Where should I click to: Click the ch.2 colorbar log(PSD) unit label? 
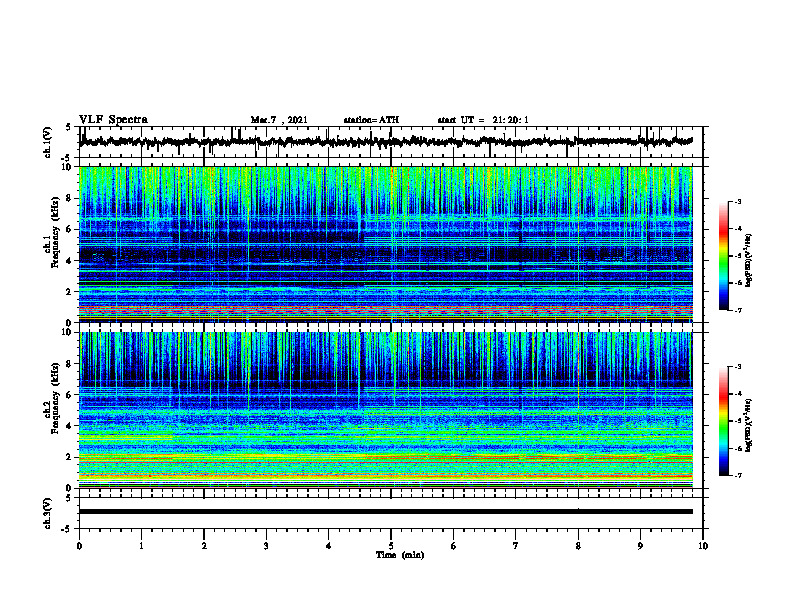[x=749, y=425]
